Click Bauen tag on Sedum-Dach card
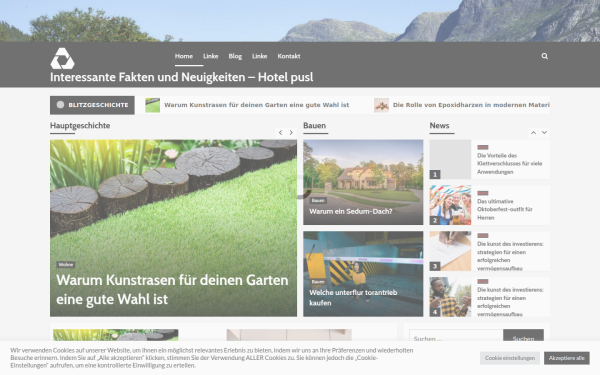The height and width of the screenshot is (375, 600). tap(318, 200)
